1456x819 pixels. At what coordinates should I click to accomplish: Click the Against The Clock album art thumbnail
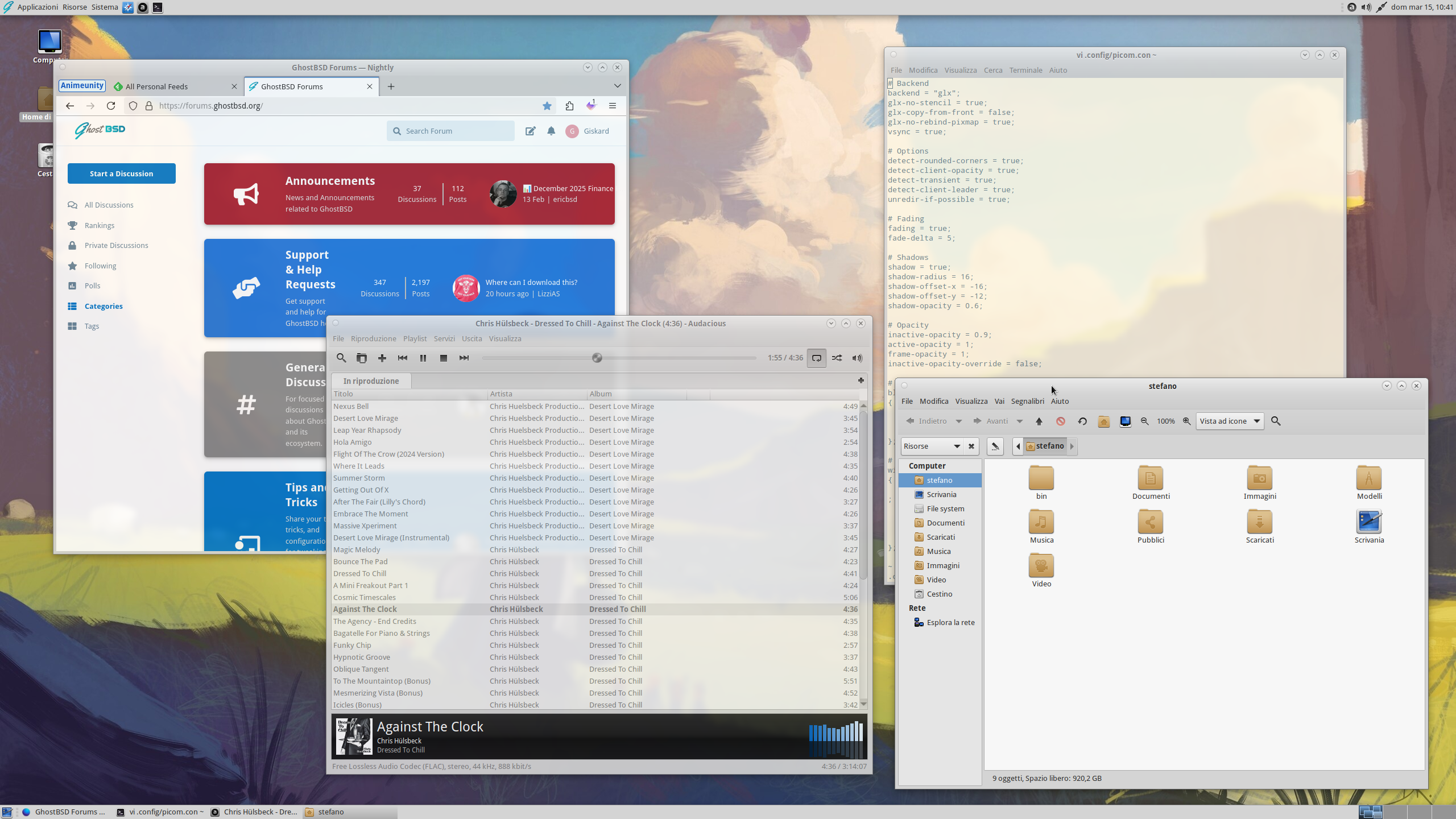point(353,736)
